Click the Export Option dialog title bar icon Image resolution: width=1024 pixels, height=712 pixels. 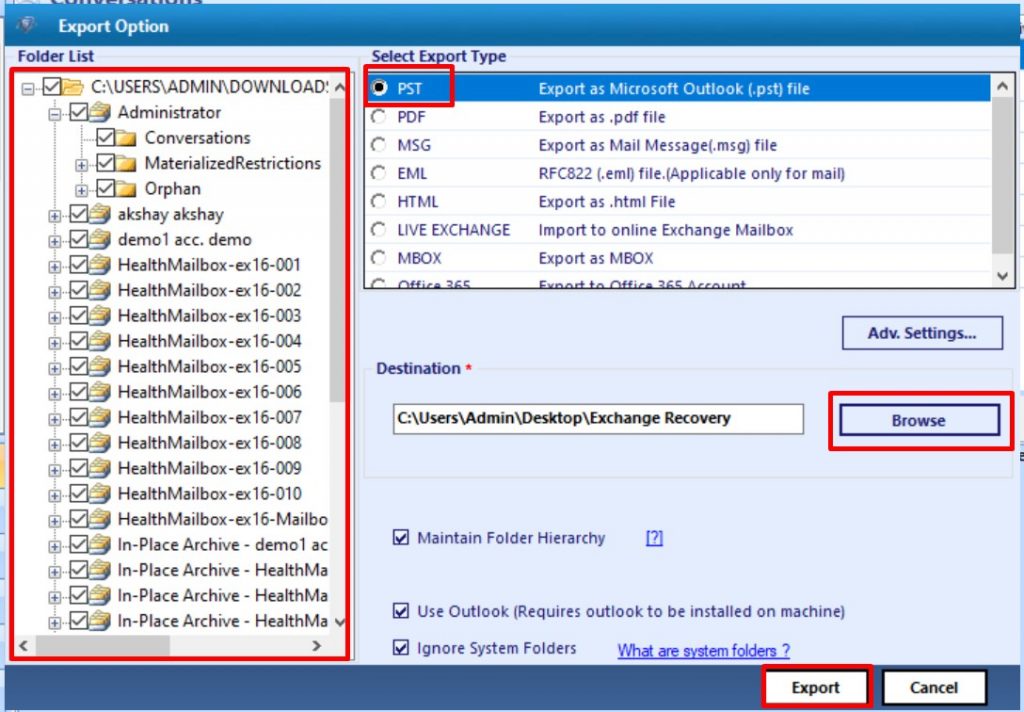coord(24,26)
